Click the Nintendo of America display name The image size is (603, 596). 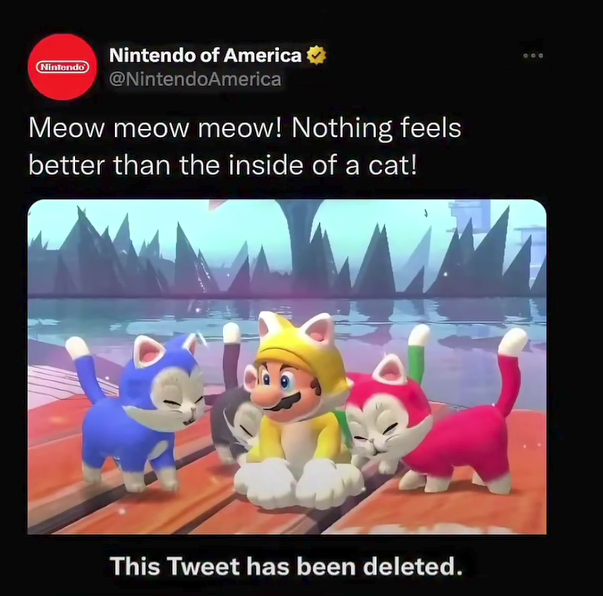[205, 55]
